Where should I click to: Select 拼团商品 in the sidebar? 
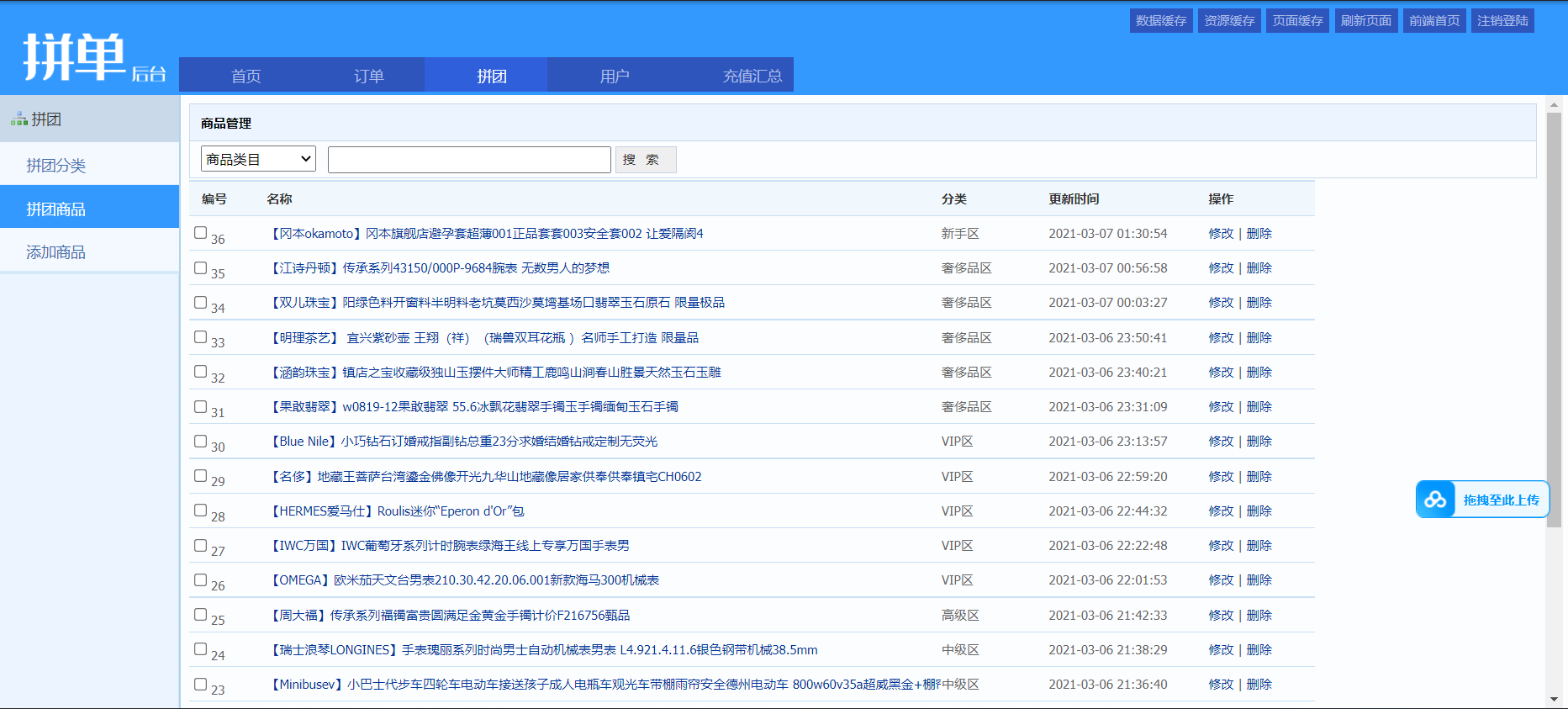pos(89,209)
